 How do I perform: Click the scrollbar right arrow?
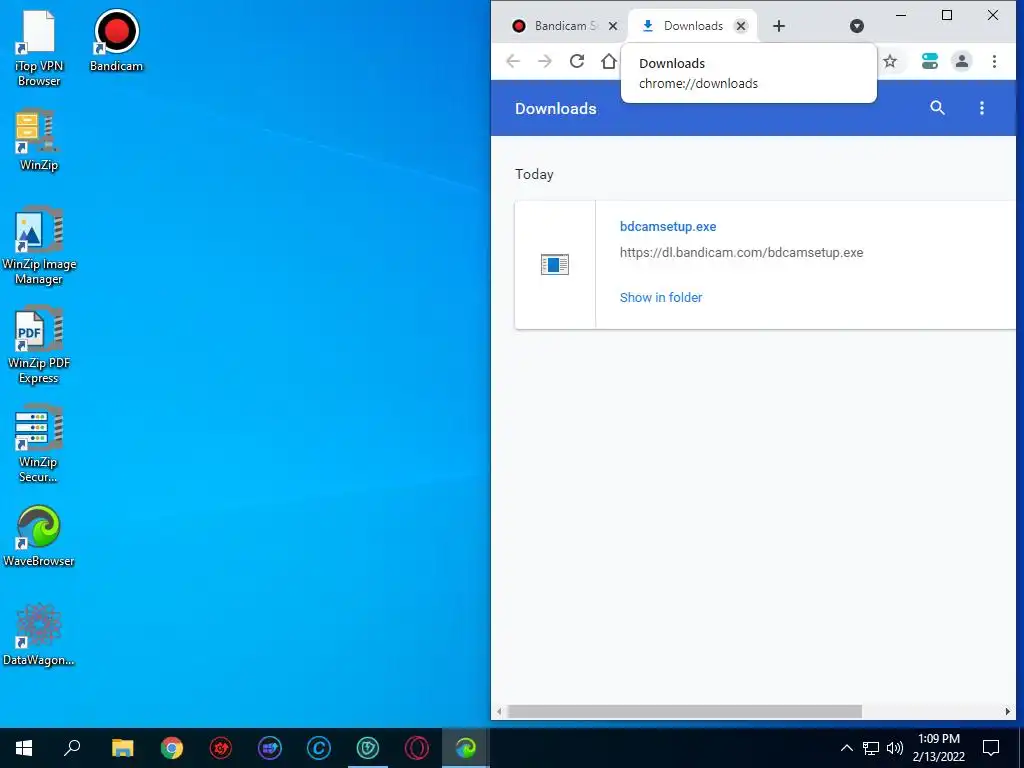coord(1007,711)
